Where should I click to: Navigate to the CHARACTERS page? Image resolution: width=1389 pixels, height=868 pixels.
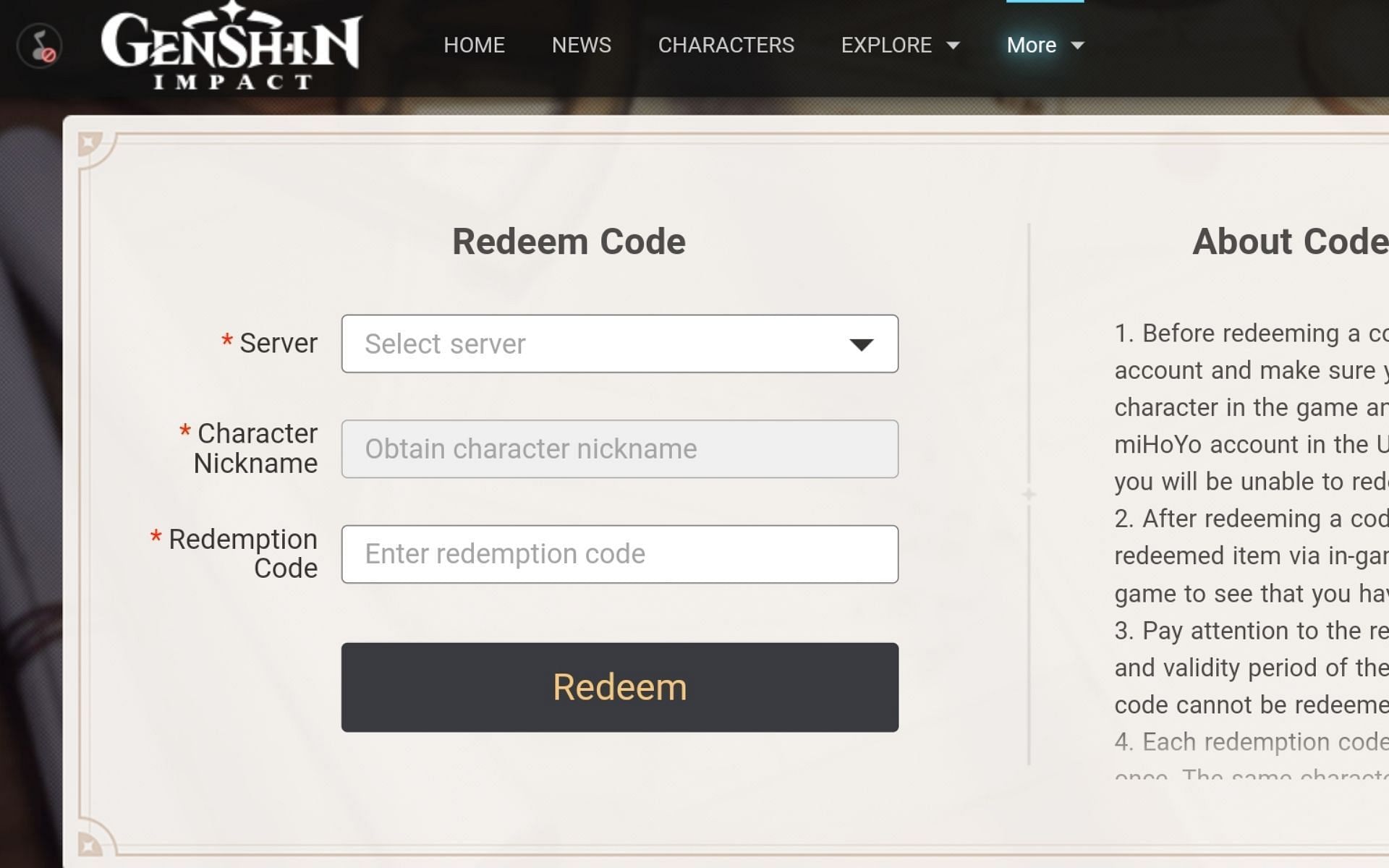tap(726, 46)
